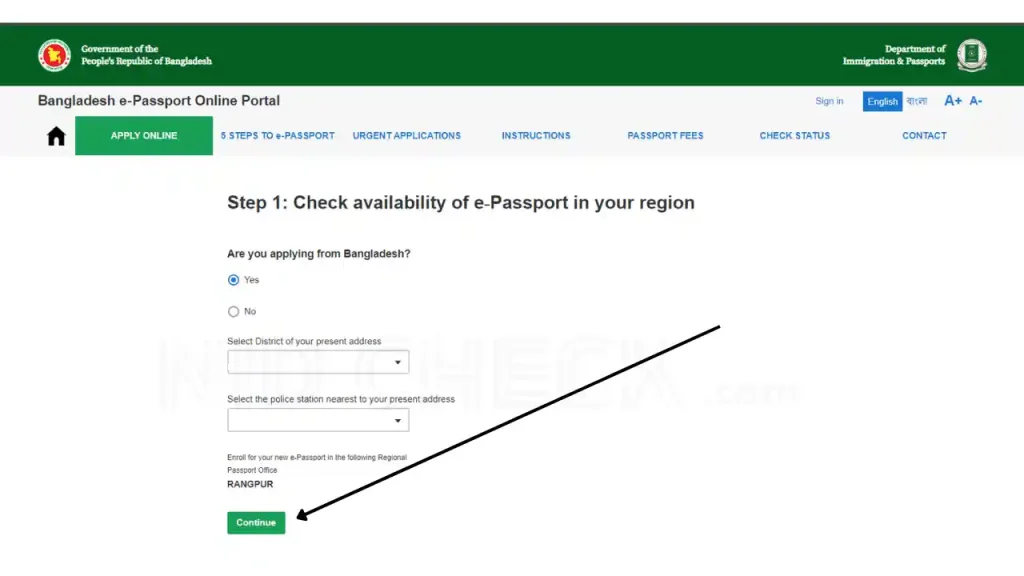
Task: Open CHECK STATUS menu item
Action: coord(795,136)
